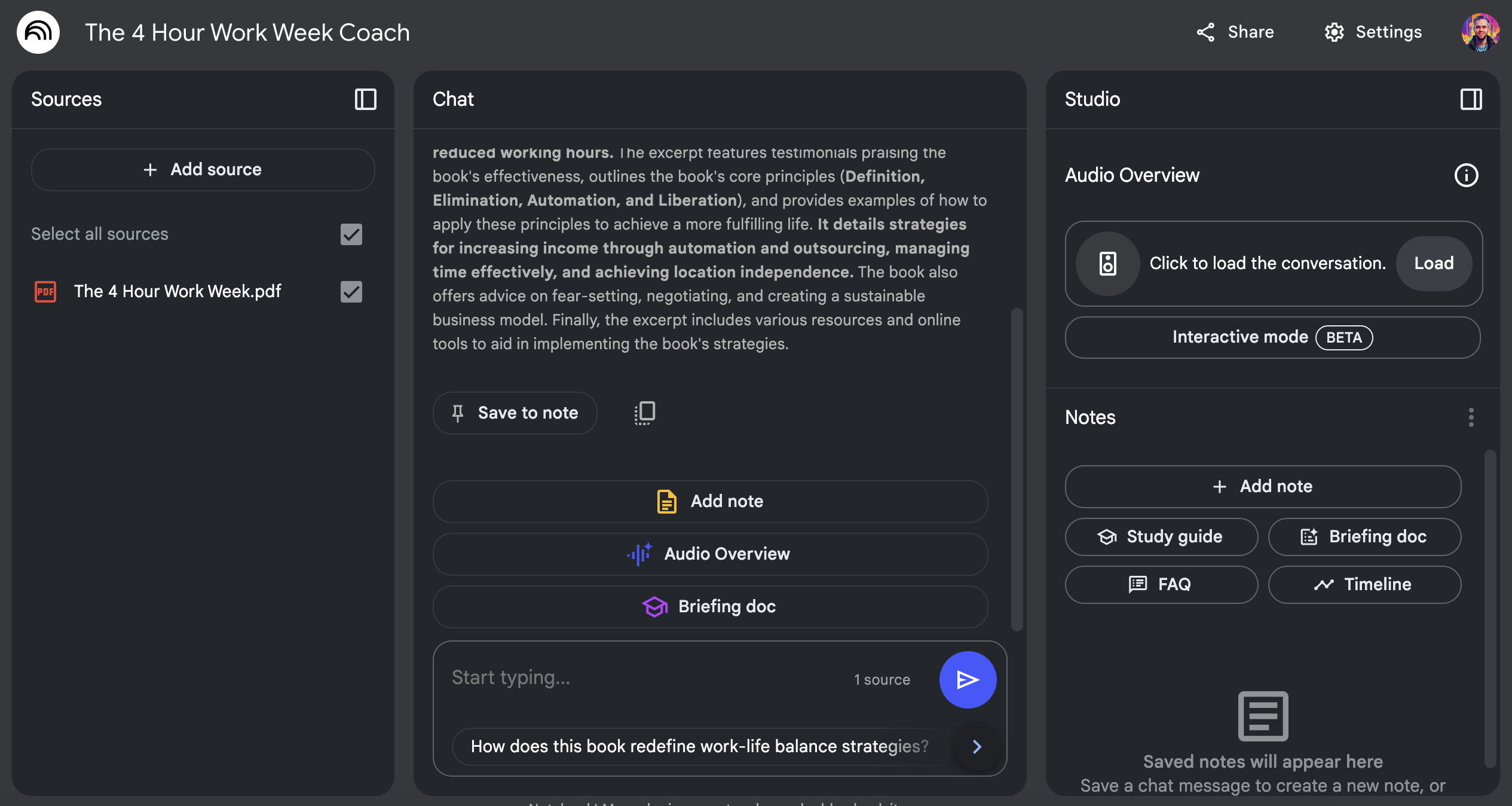Click the graduation cap icon on Study guide
Screen dimensions: 1512x806
pos(1108,536)
